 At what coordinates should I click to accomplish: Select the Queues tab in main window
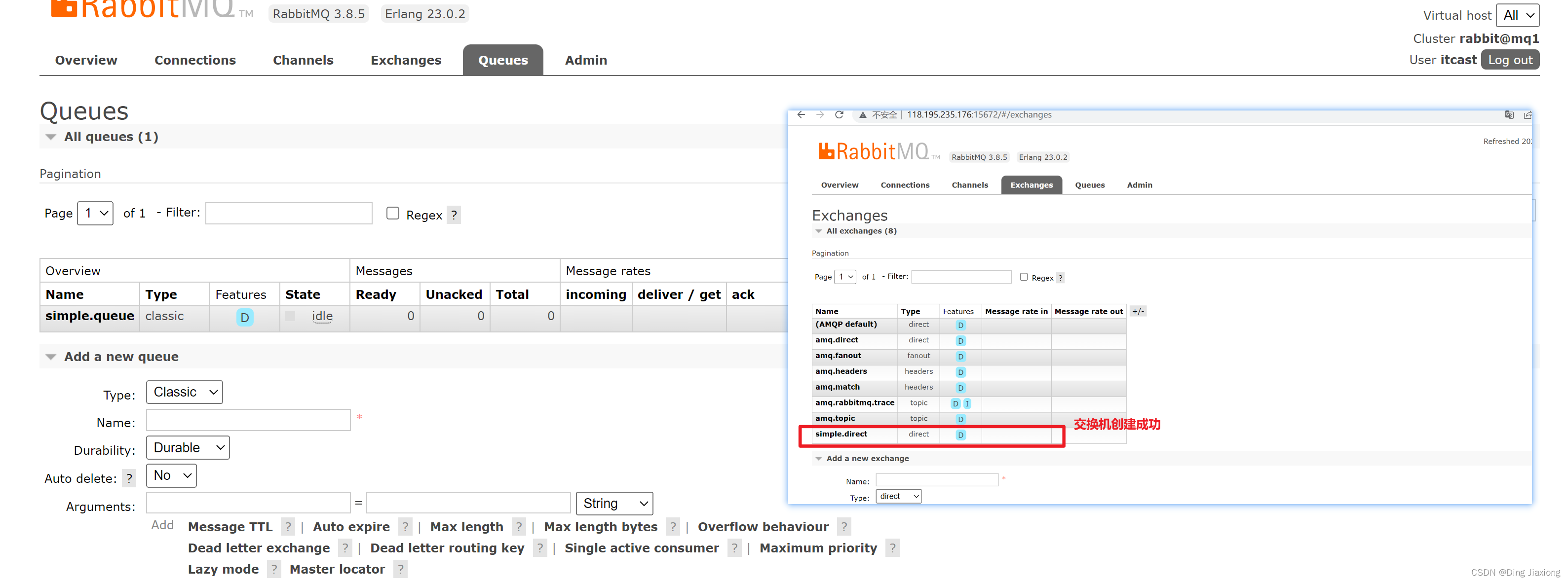tap(503, 60)
